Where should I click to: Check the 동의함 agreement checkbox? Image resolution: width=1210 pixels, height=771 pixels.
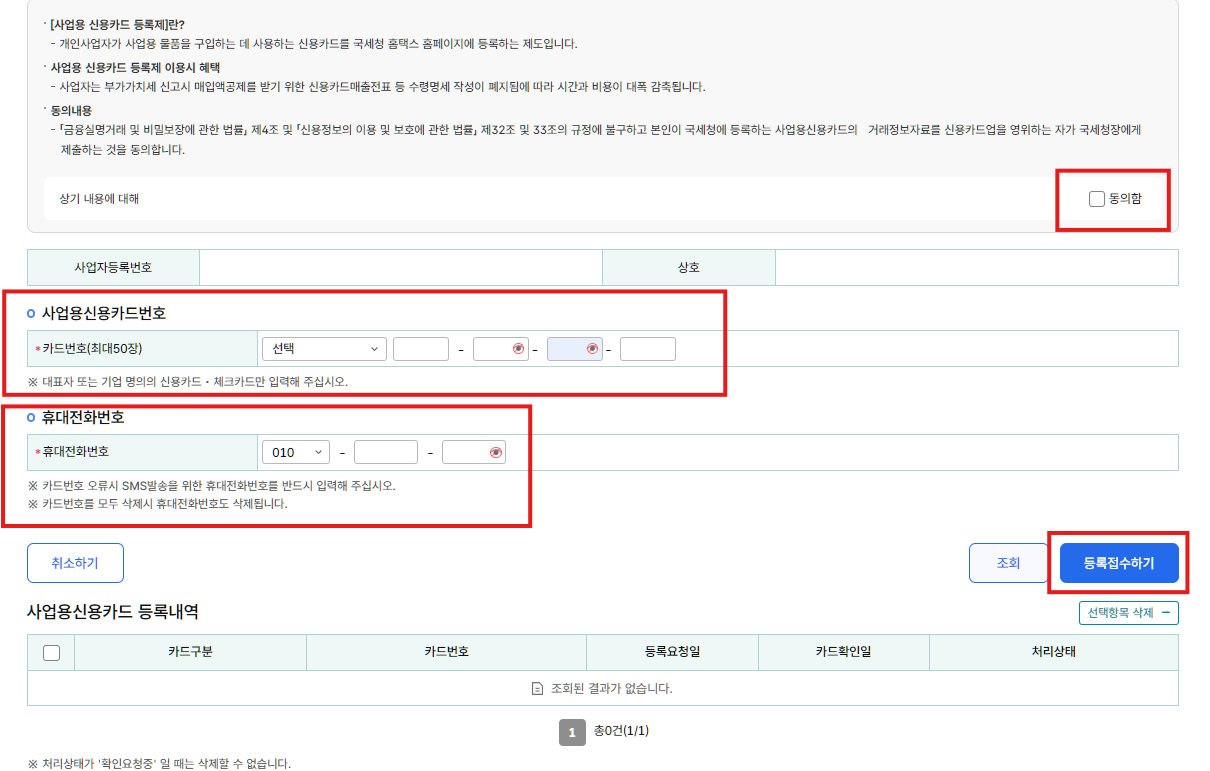(1097, 199)
